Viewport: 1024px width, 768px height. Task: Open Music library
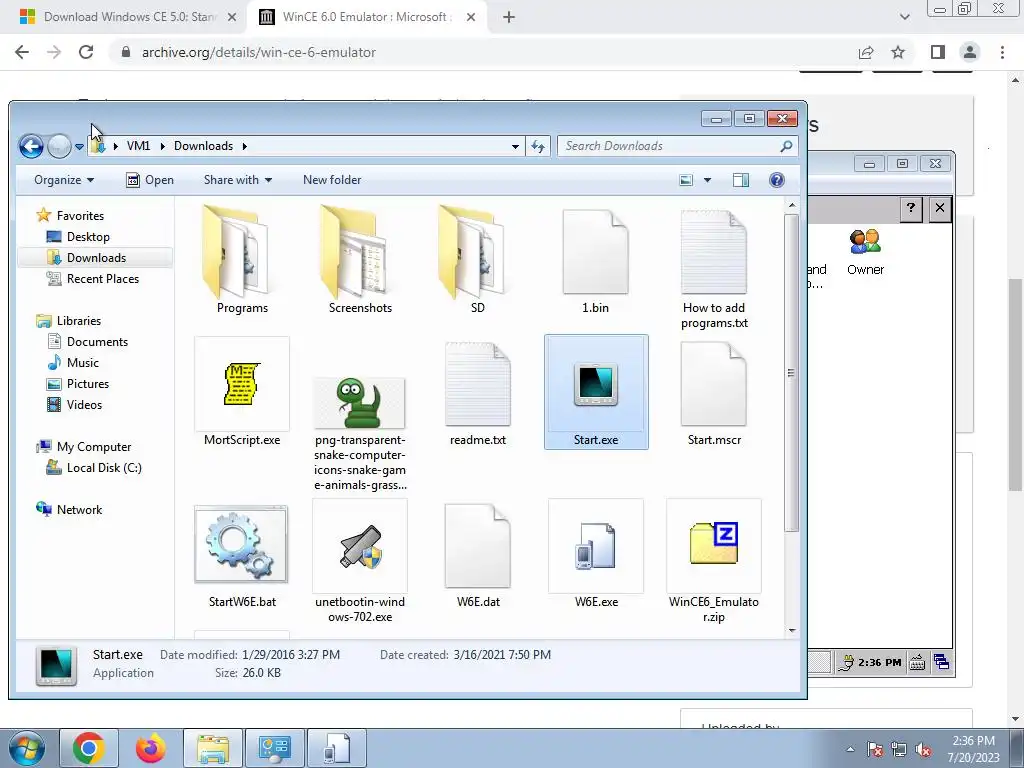(72, 362)
